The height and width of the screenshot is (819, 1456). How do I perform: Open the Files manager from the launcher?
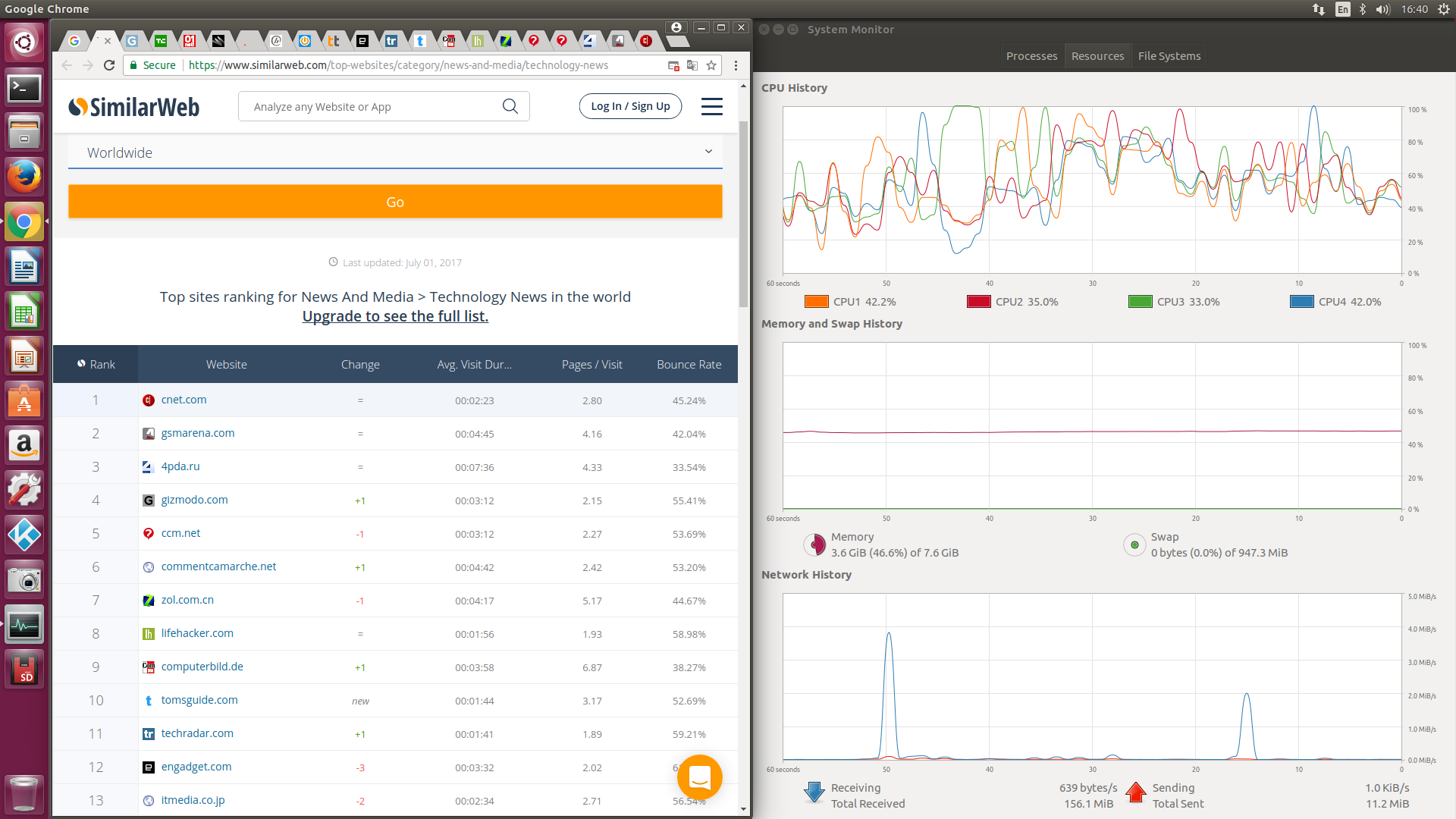[24, 133]
